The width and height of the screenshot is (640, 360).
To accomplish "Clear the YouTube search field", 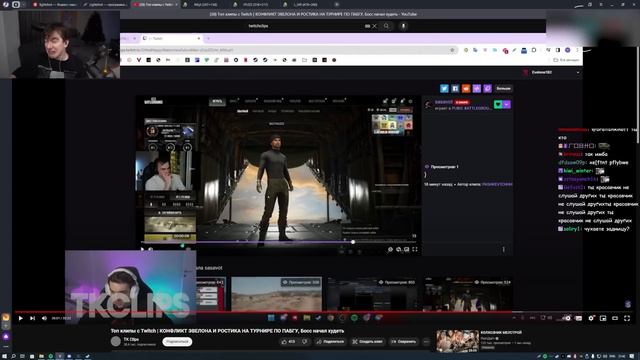I will click(374, 26).
